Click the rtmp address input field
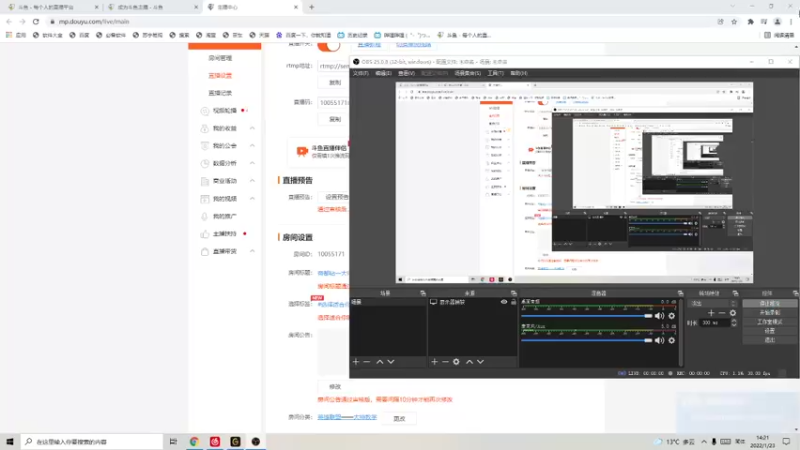800x450 pixels. coord(333,66)
